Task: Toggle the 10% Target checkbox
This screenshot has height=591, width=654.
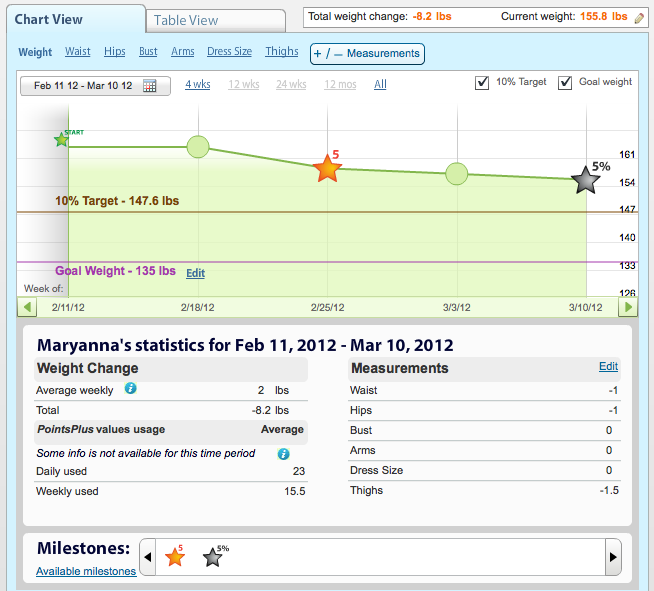Action: click(482, 82)
